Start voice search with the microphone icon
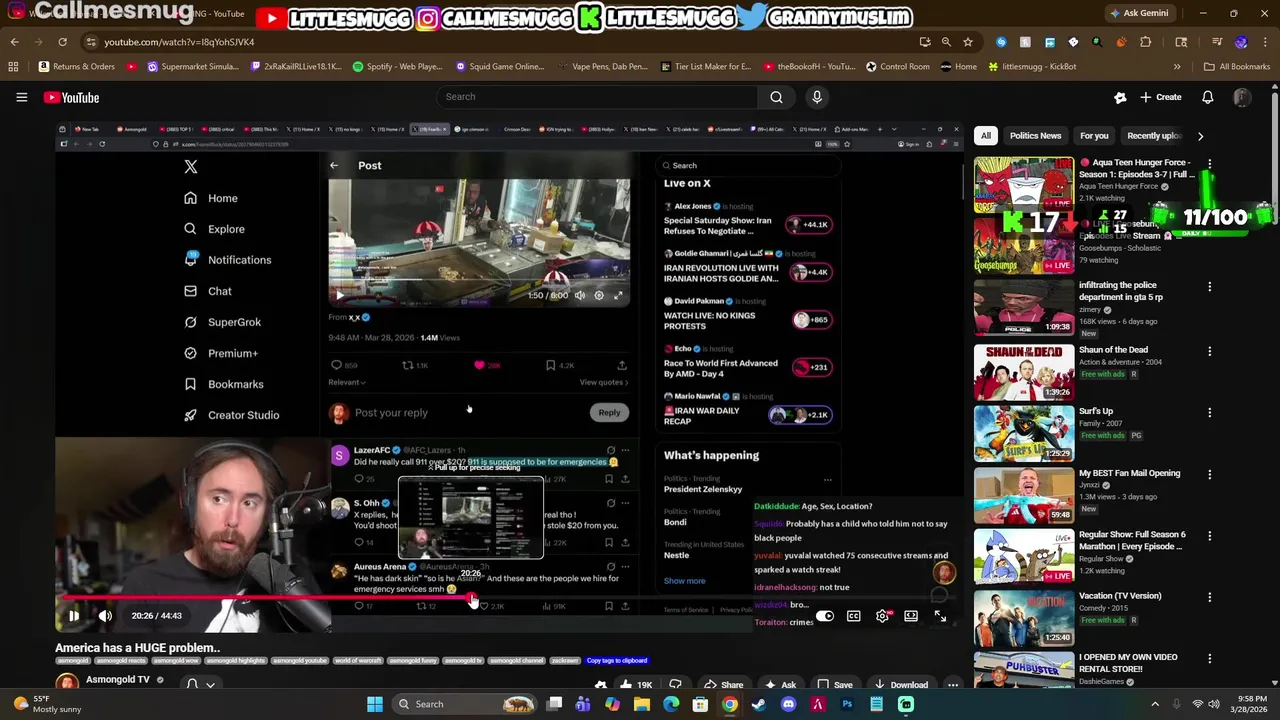Image resolution: width=1280 pixels, height=720 pixels. 817,97
